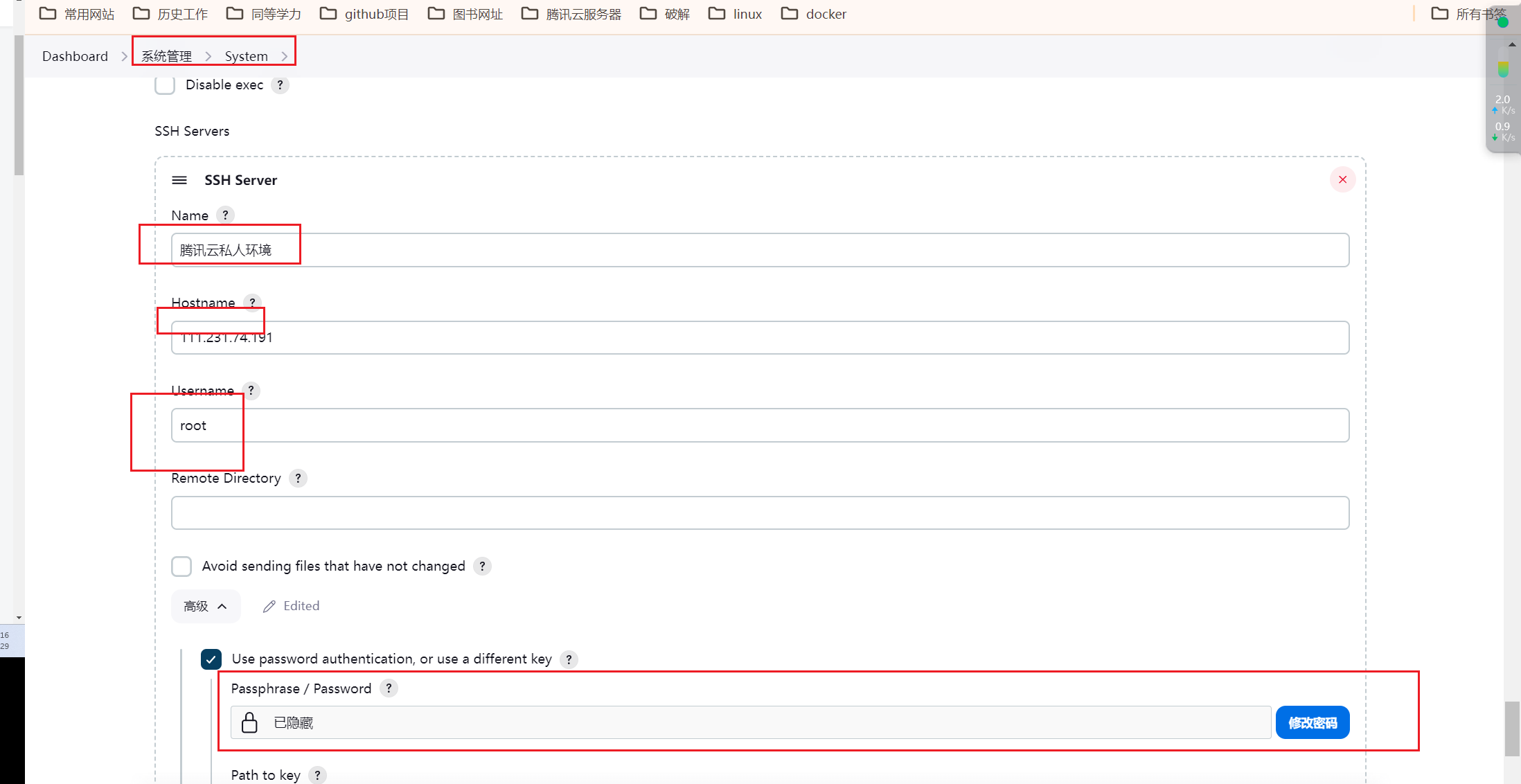Click the Username help question mark
Image resolution: width=1521 pixels, height=784 pixels.
click(251, 391)
